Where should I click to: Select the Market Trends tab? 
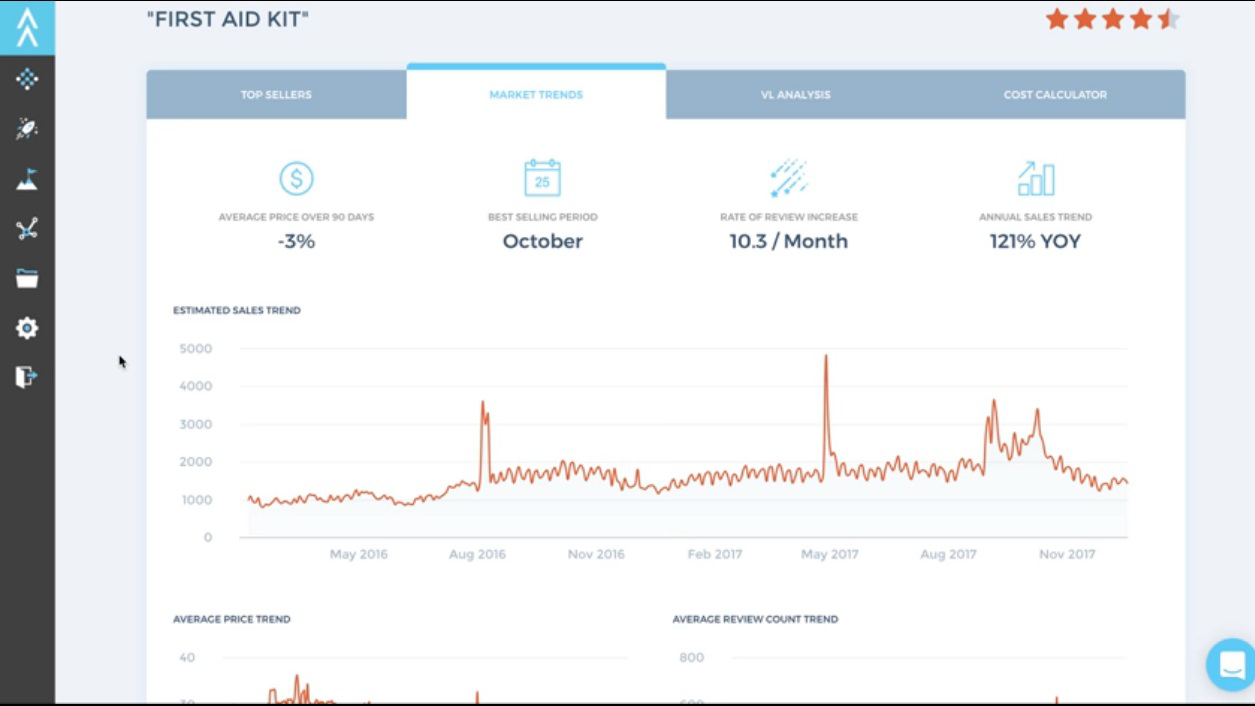pos(536,94)
